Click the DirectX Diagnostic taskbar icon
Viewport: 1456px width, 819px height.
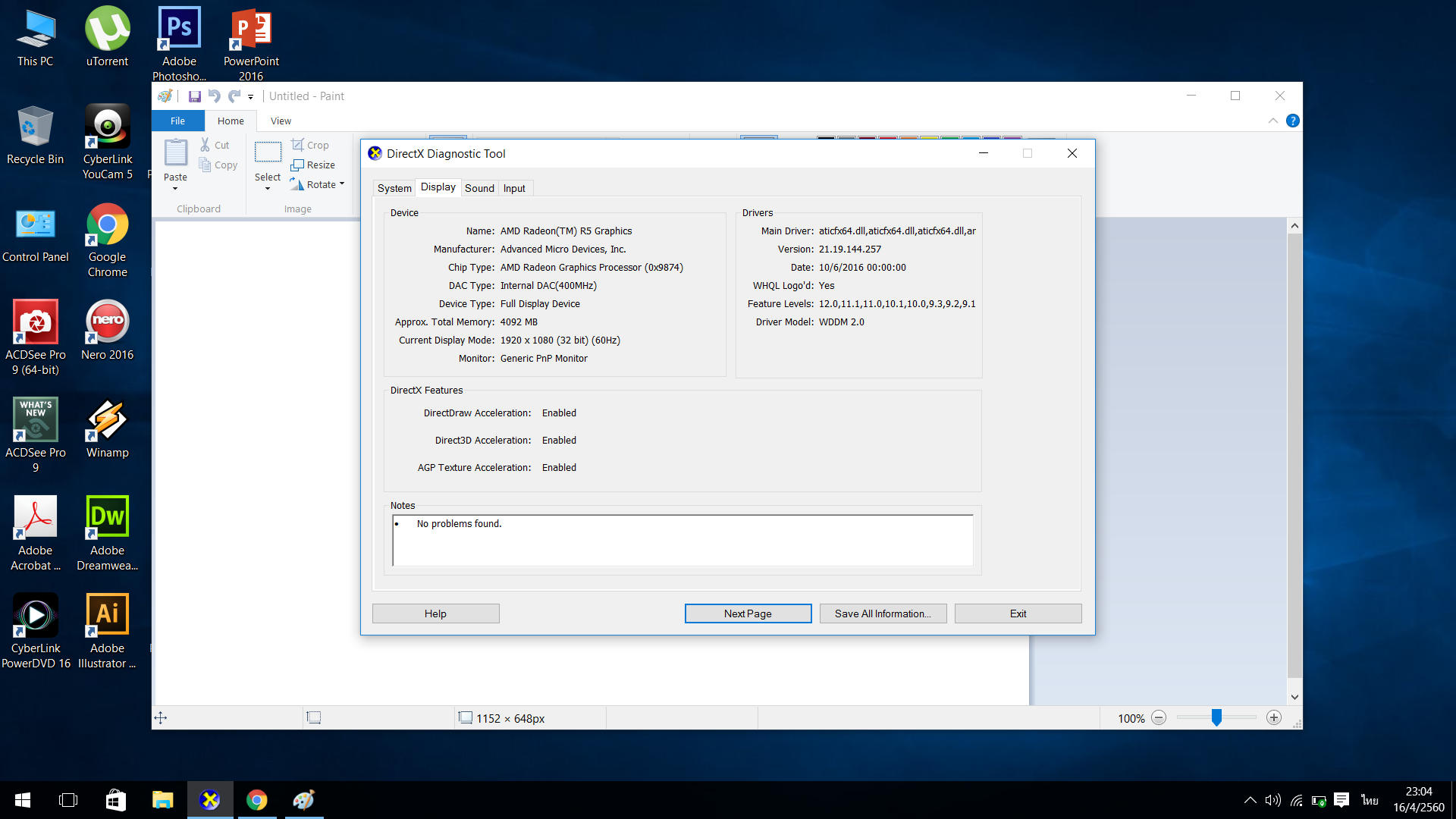click(210, 800)
